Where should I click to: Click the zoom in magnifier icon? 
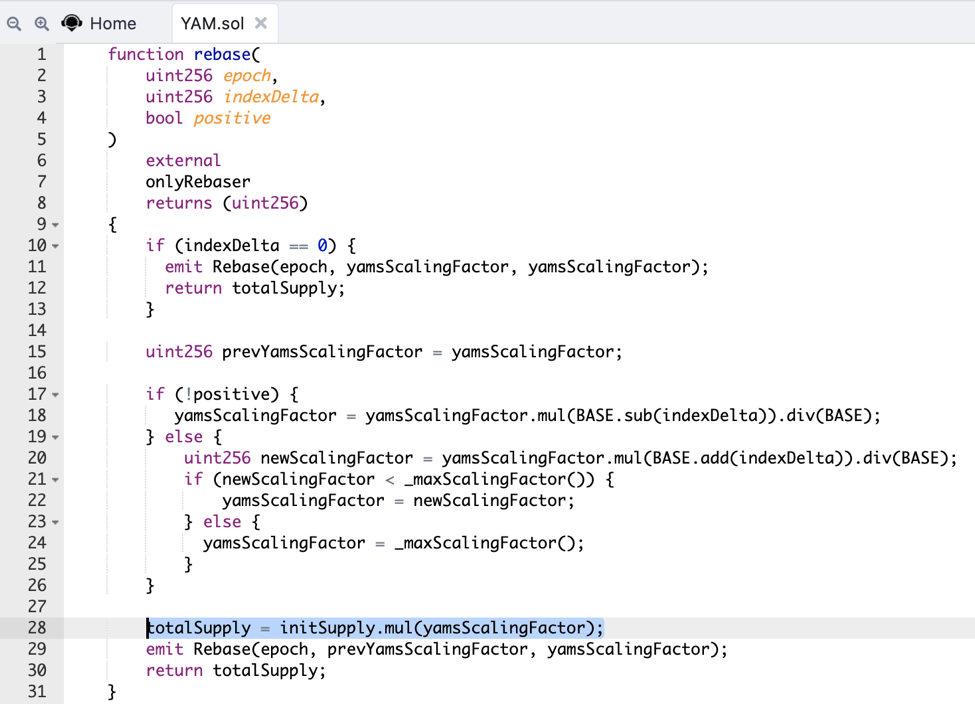[x=42, y=23]
